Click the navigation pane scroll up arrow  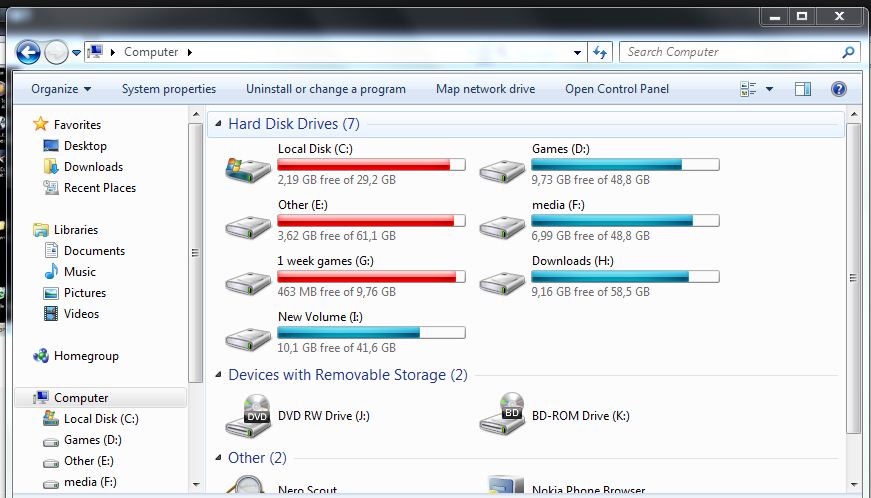[196, 114]
